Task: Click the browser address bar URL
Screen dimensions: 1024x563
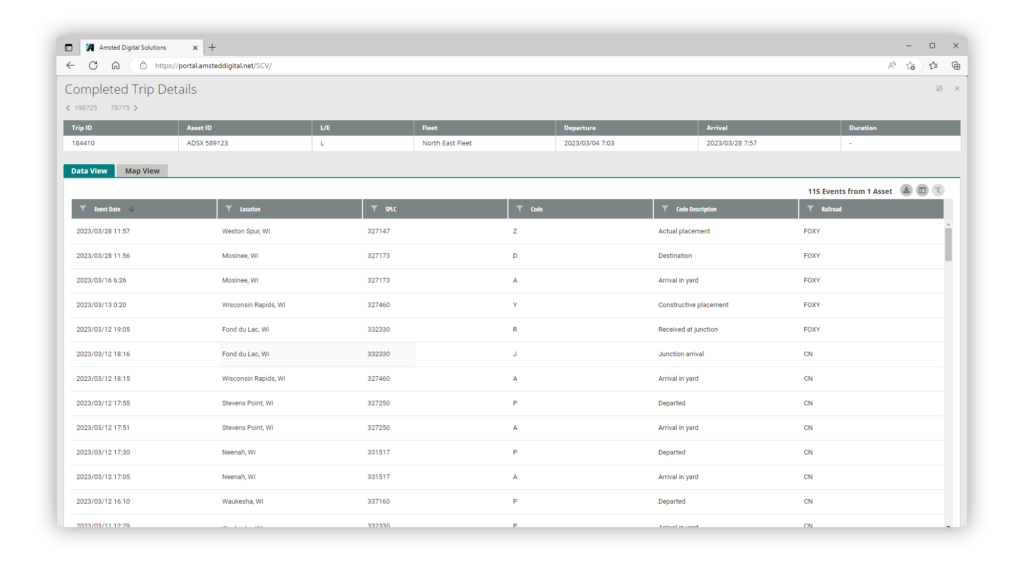Action: [214, 65]
